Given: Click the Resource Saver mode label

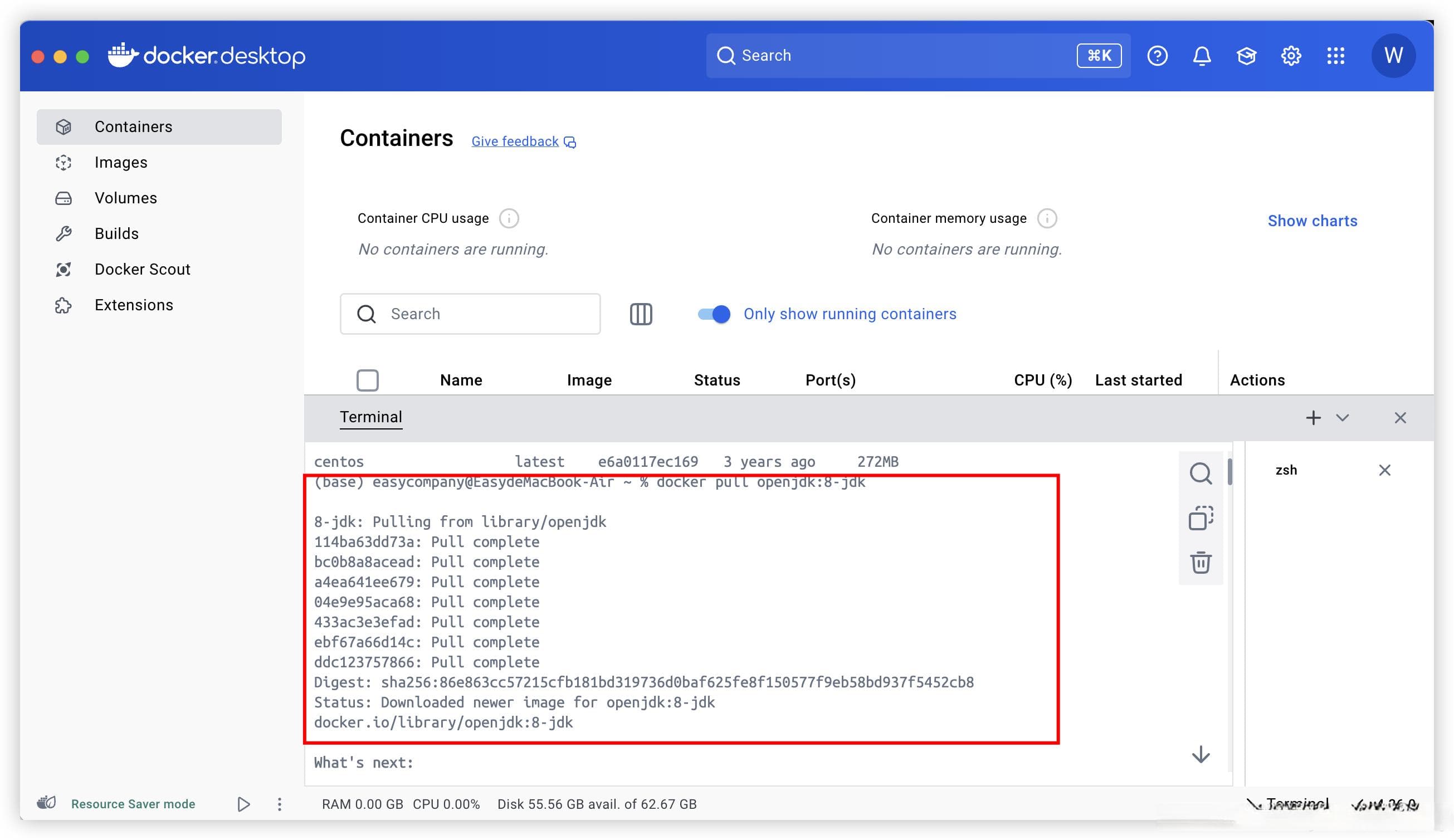Looking at the screenshot, I should [x=133, y=804].
